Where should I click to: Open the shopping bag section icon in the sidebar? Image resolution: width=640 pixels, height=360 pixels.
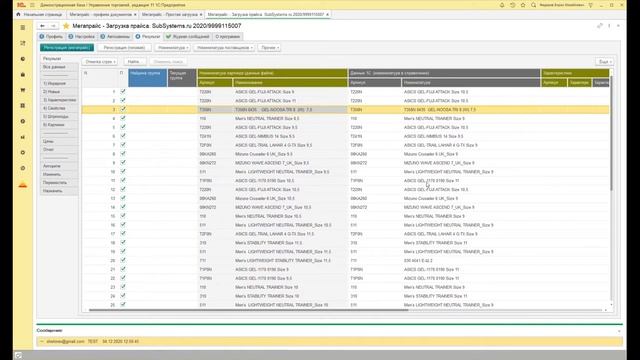click(23, 74)
